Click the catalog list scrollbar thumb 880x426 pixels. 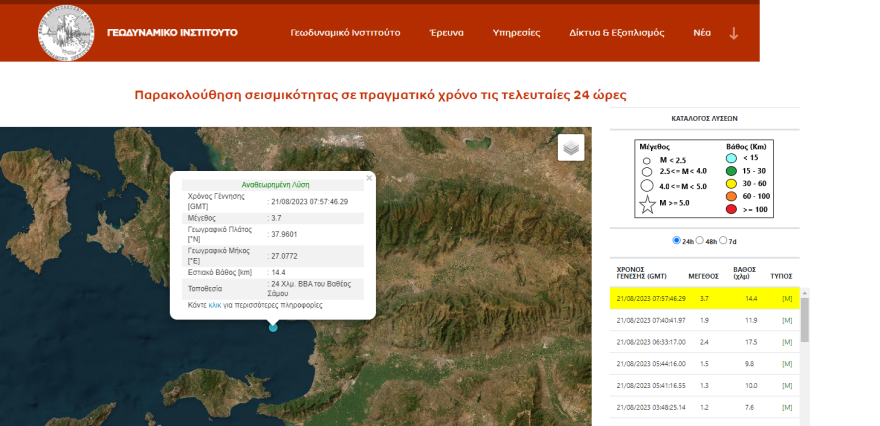[805, 320]
